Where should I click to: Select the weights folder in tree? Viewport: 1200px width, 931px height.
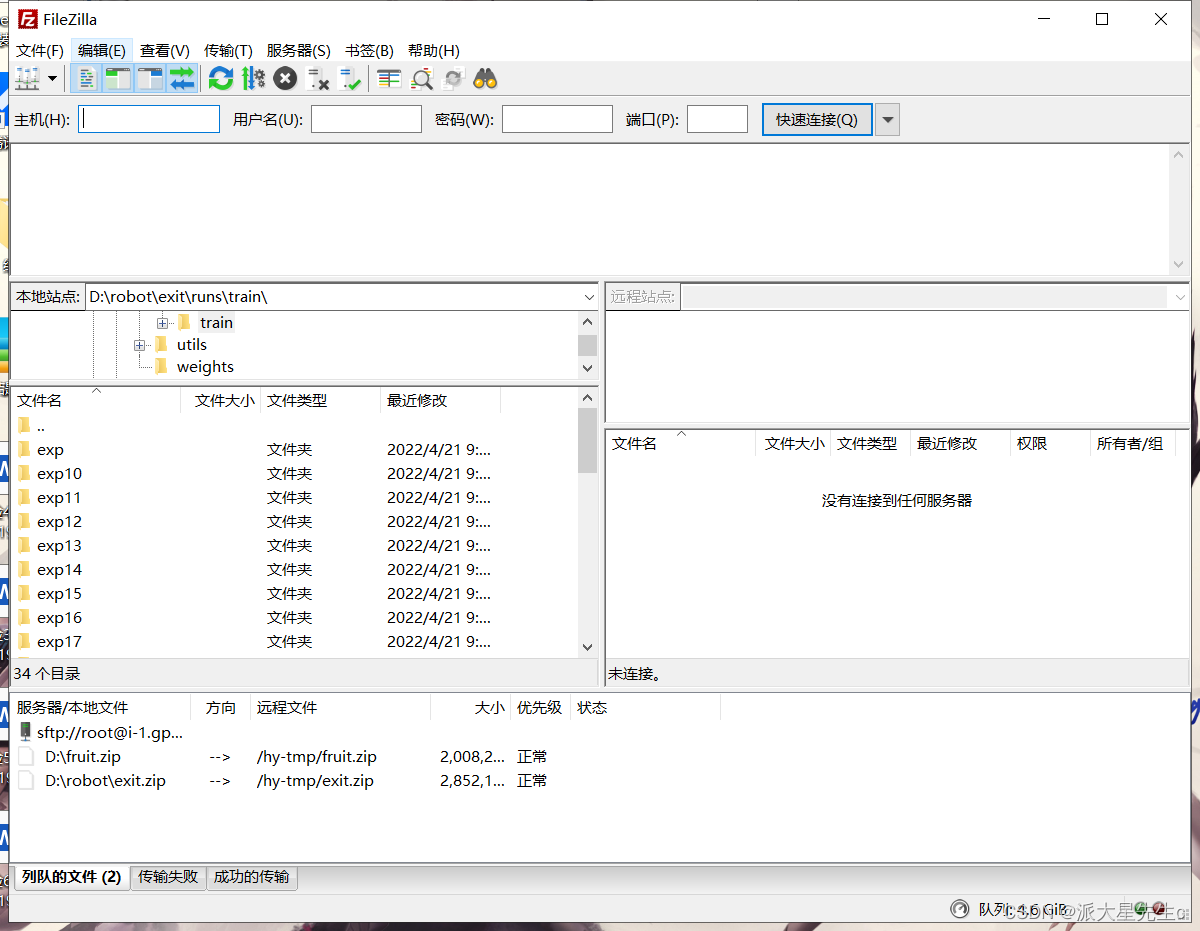205,367
